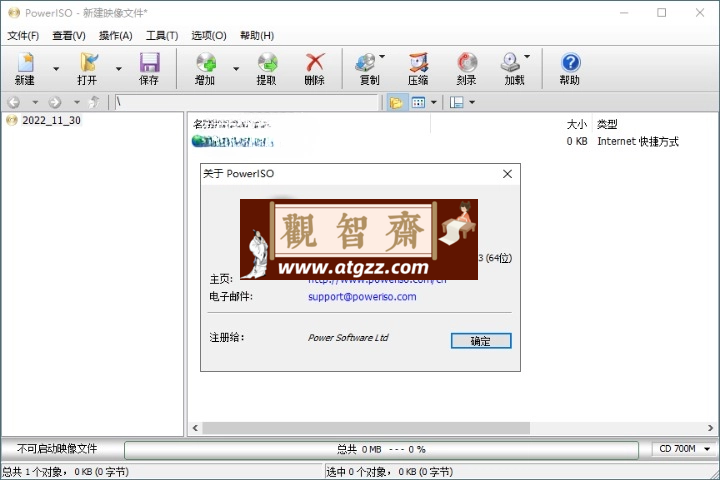Sort by the 类型 column header
This screenshot has width=720, height=480.
[607, 124]
